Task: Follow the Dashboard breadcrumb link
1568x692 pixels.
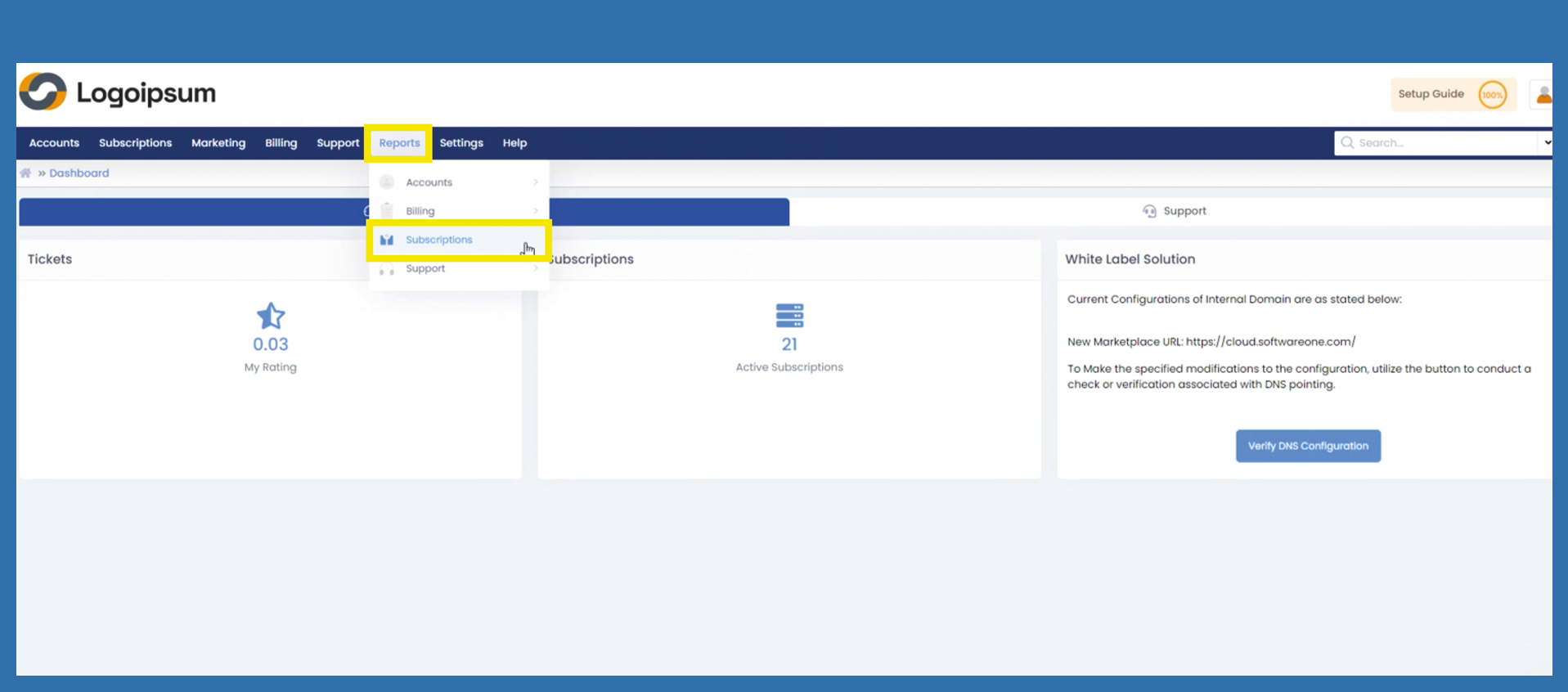Action: [x=79, y=173]
